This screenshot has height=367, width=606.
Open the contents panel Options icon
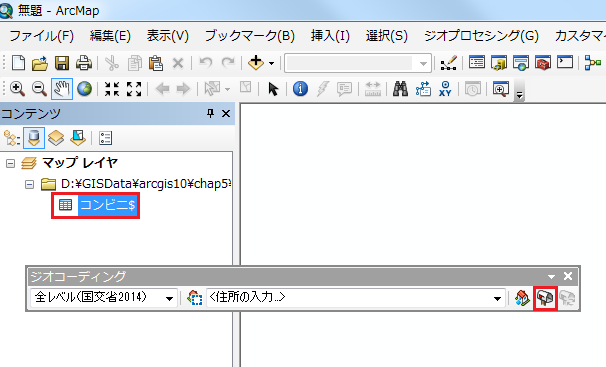click(105, 138)
